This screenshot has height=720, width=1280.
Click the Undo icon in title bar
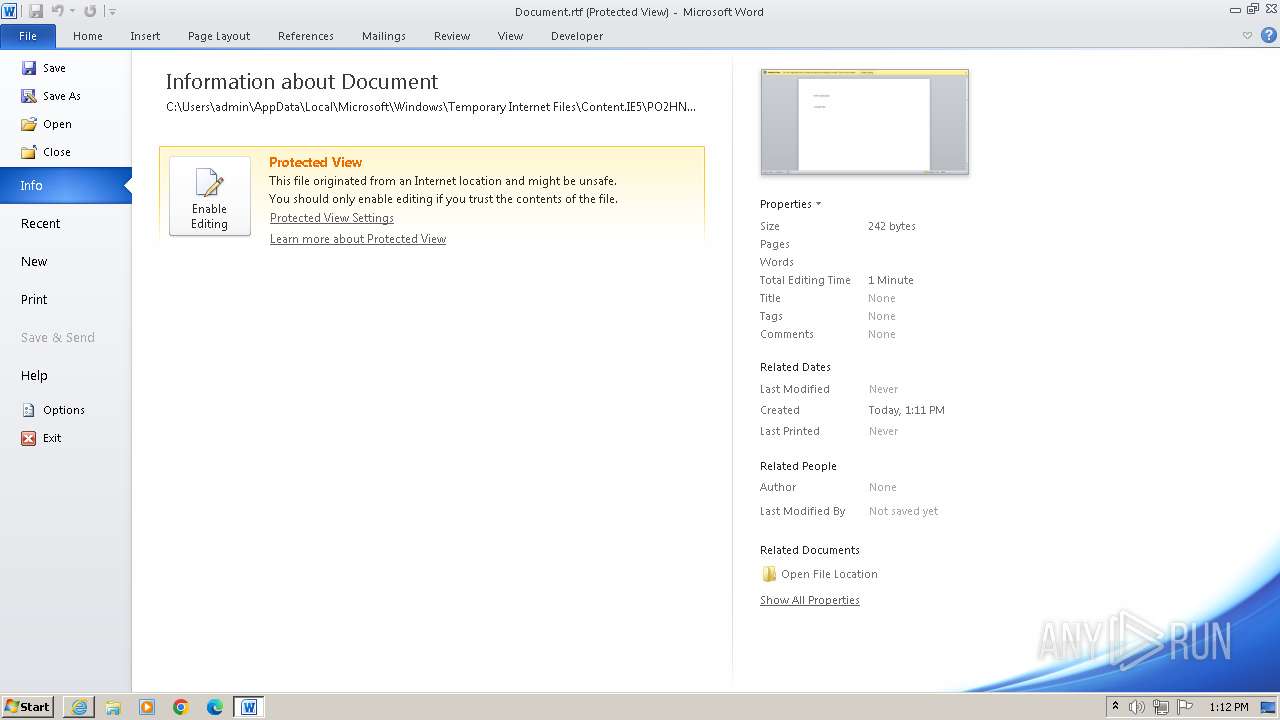pos(57,11)
